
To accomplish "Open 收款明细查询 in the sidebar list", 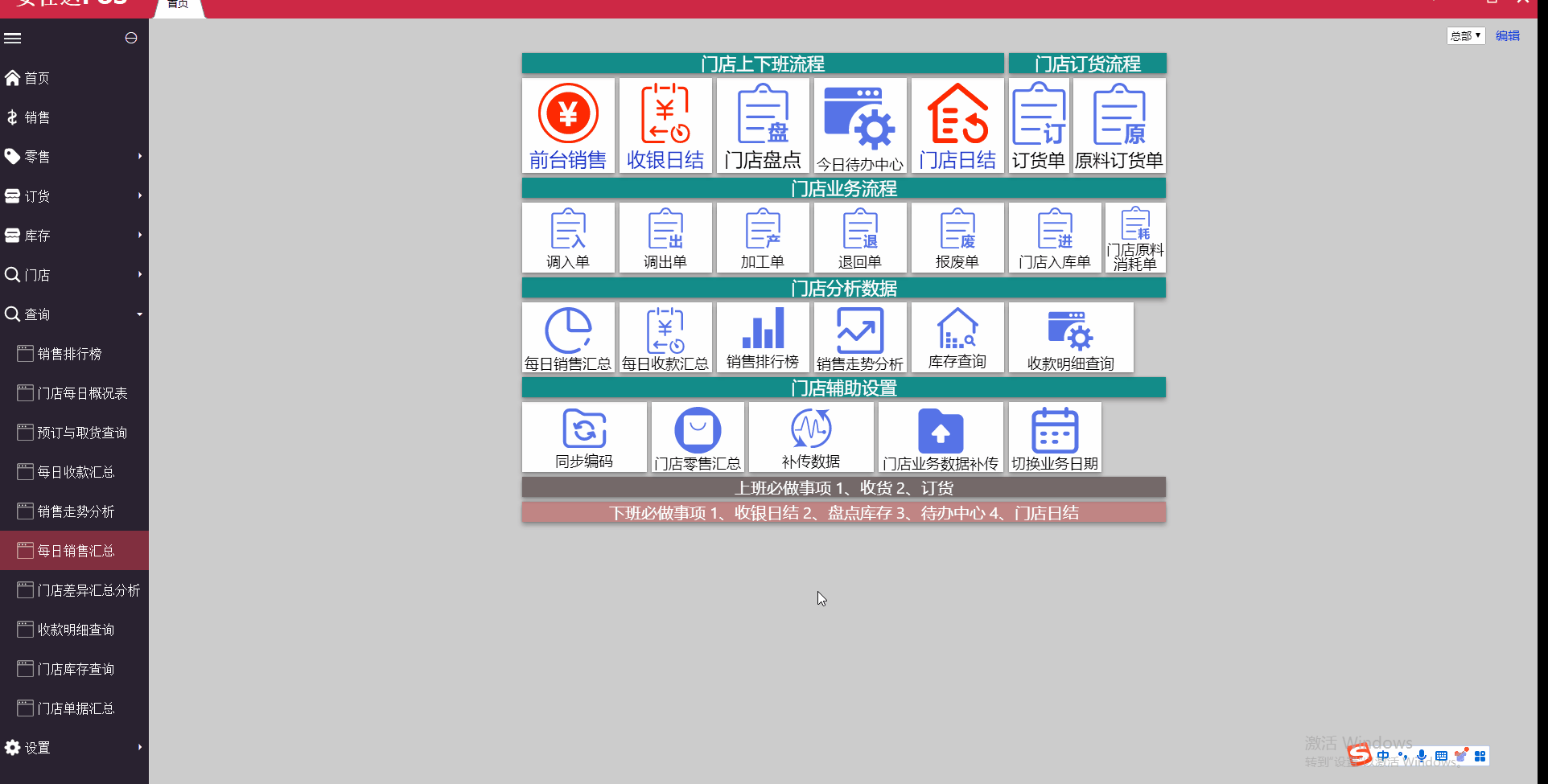I will tap(74, 630).
